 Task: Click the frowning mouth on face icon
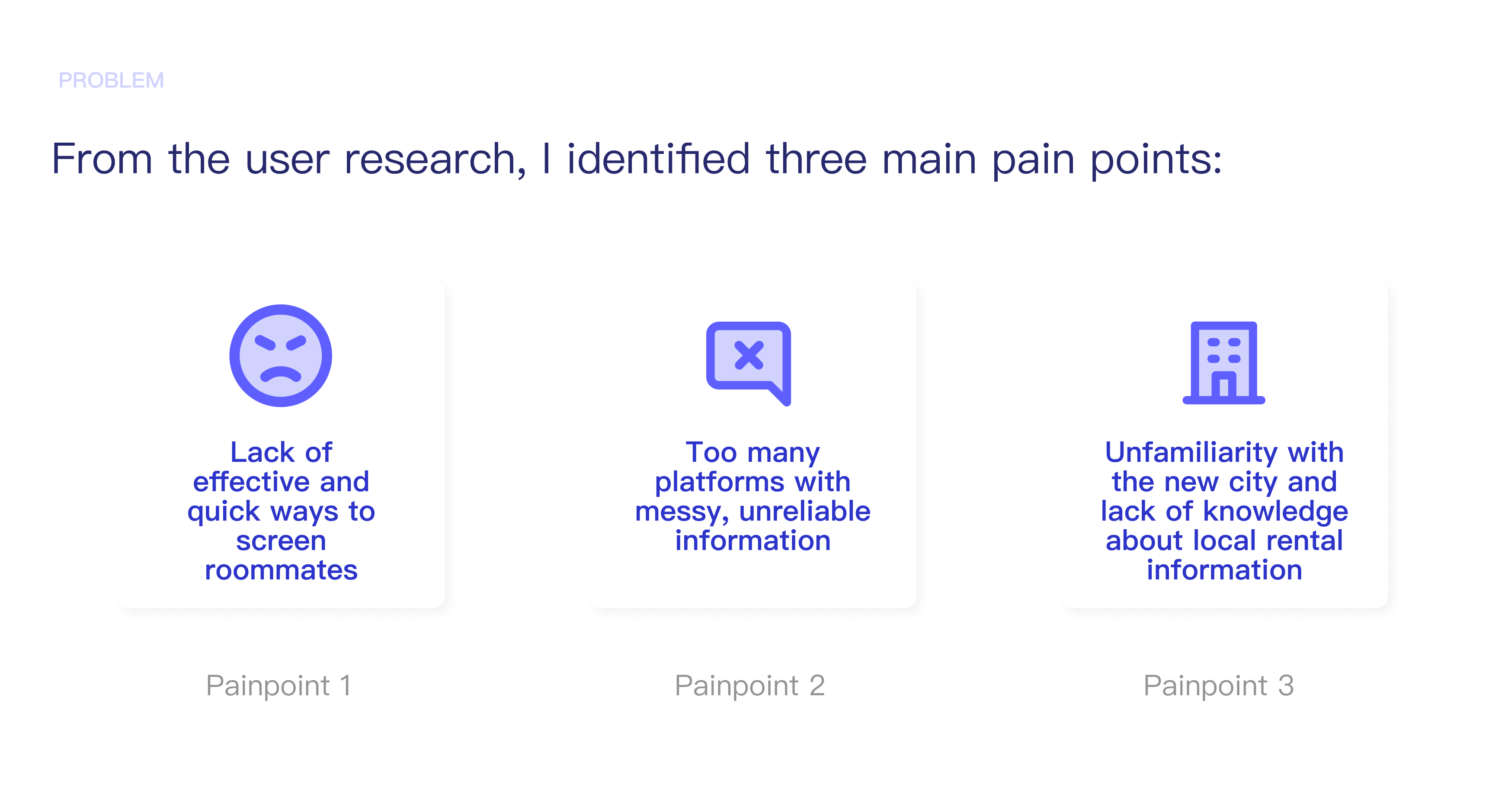[x=280, y=374]
